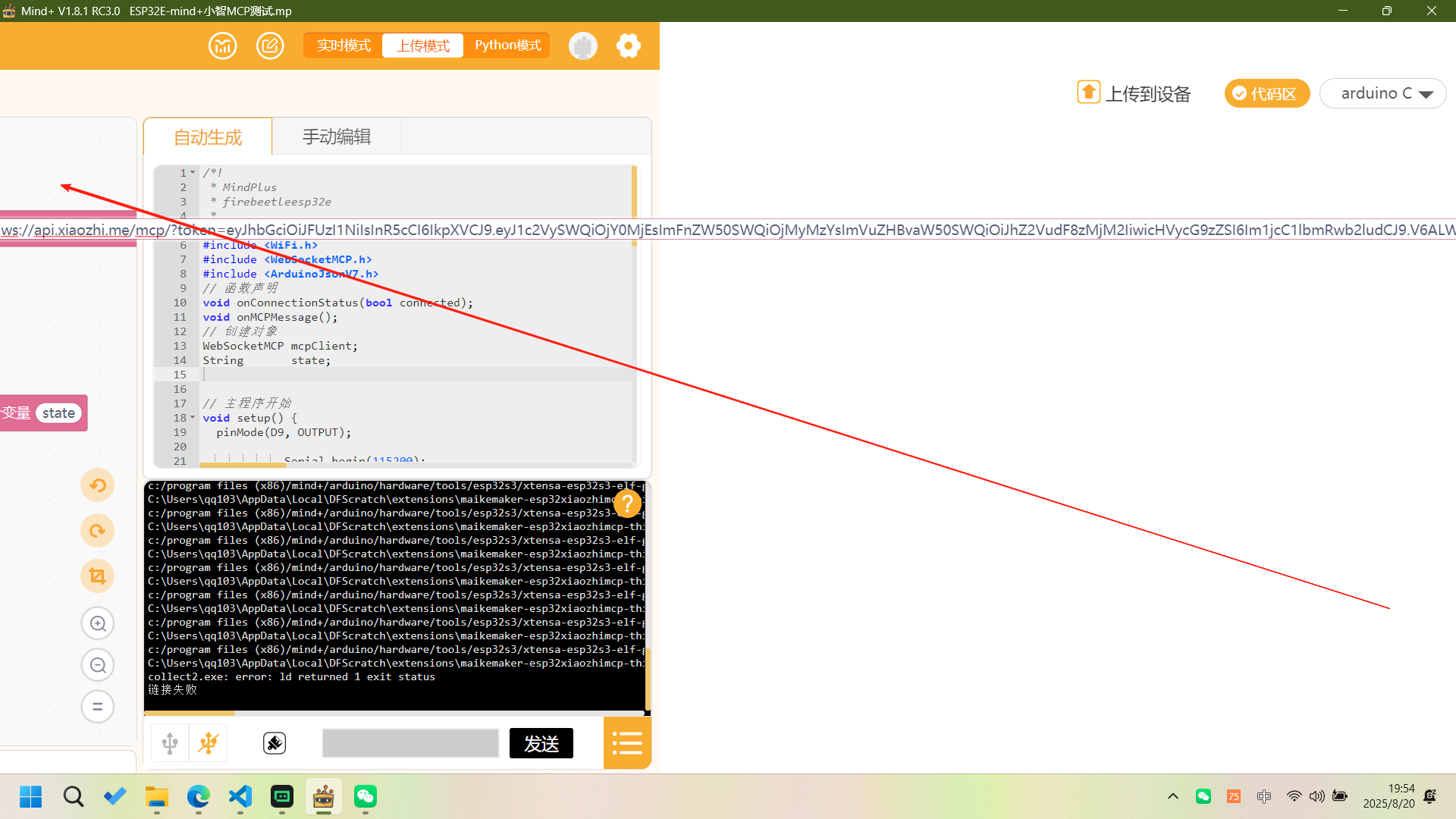Viewport: 1456px width, 819px height.
Task: Click the 发送 send button
Action: tap(541, 743)
